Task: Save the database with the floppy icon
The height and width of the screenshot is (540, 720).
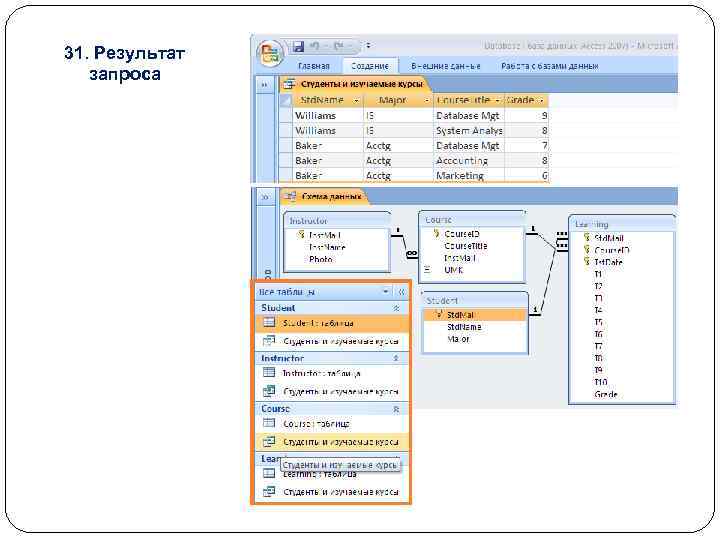Action: (298, 46)
